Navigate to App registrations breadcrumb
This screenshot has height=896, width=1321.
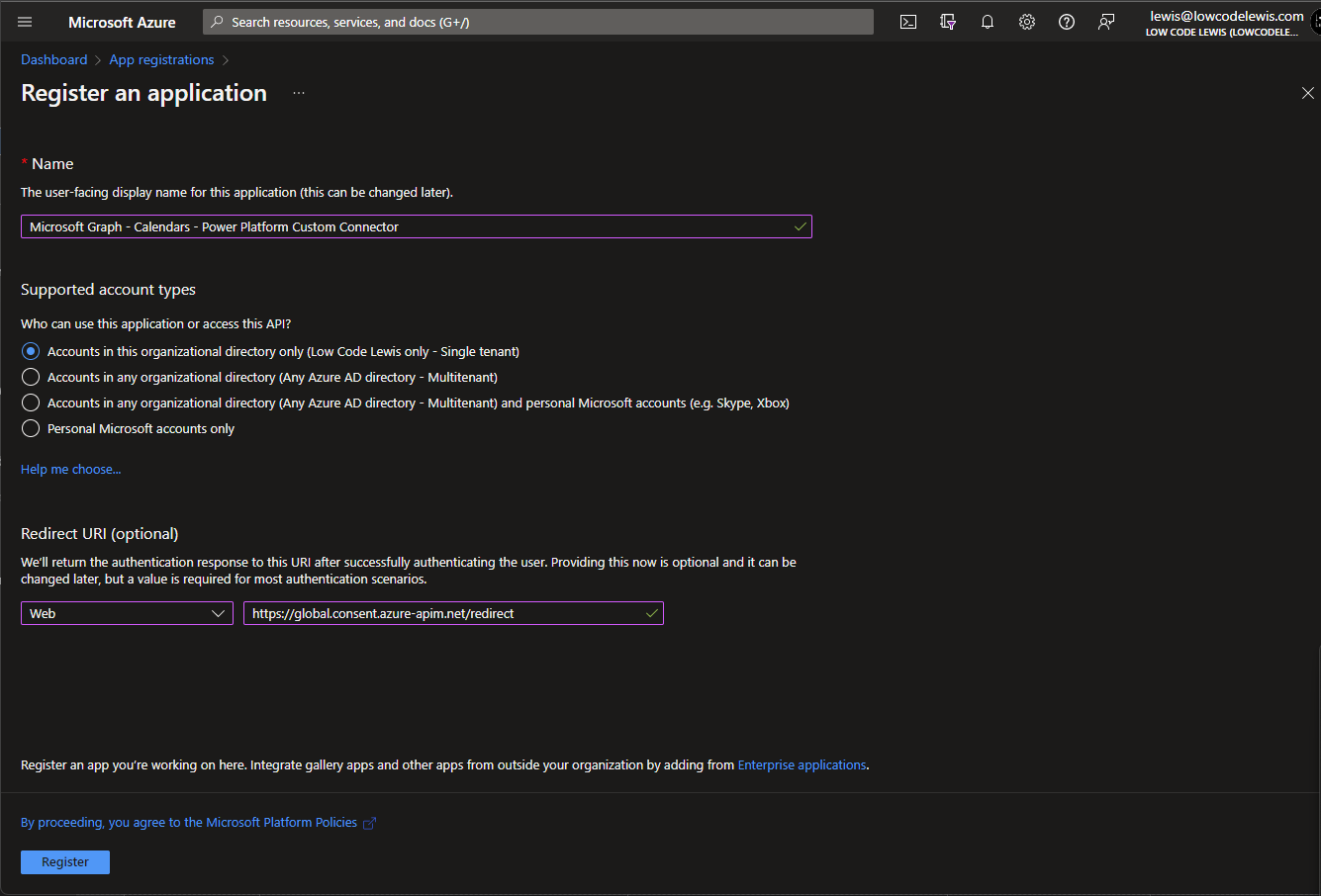[161, 59]
